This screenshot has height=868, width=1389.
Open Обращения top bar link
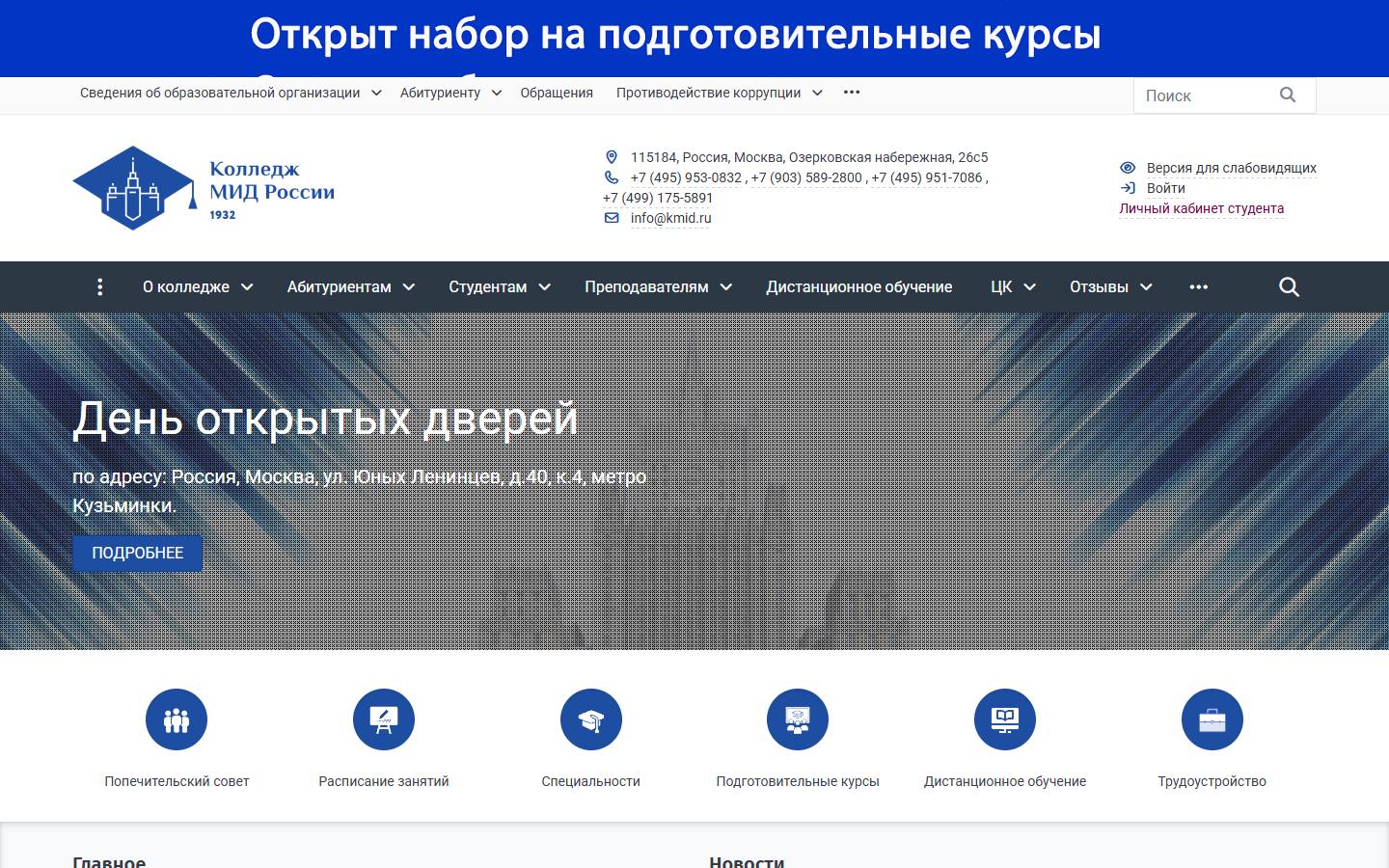click(557, 93)
